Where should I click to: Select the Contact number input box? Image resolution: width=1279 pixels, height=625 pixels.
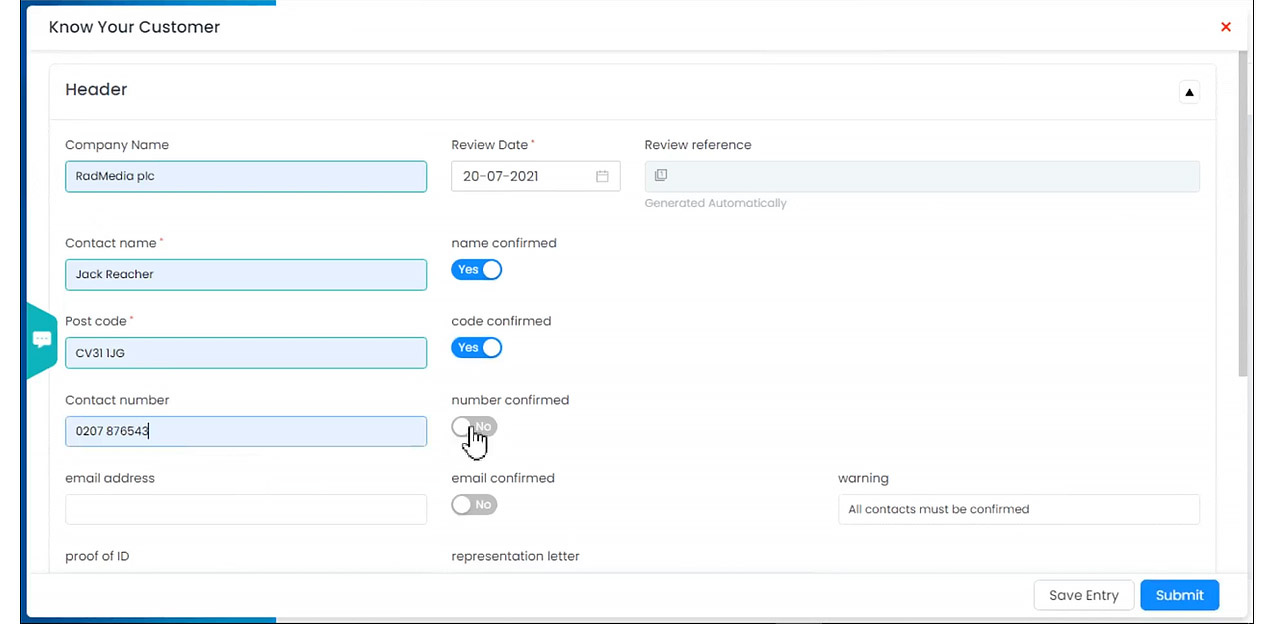246,431
